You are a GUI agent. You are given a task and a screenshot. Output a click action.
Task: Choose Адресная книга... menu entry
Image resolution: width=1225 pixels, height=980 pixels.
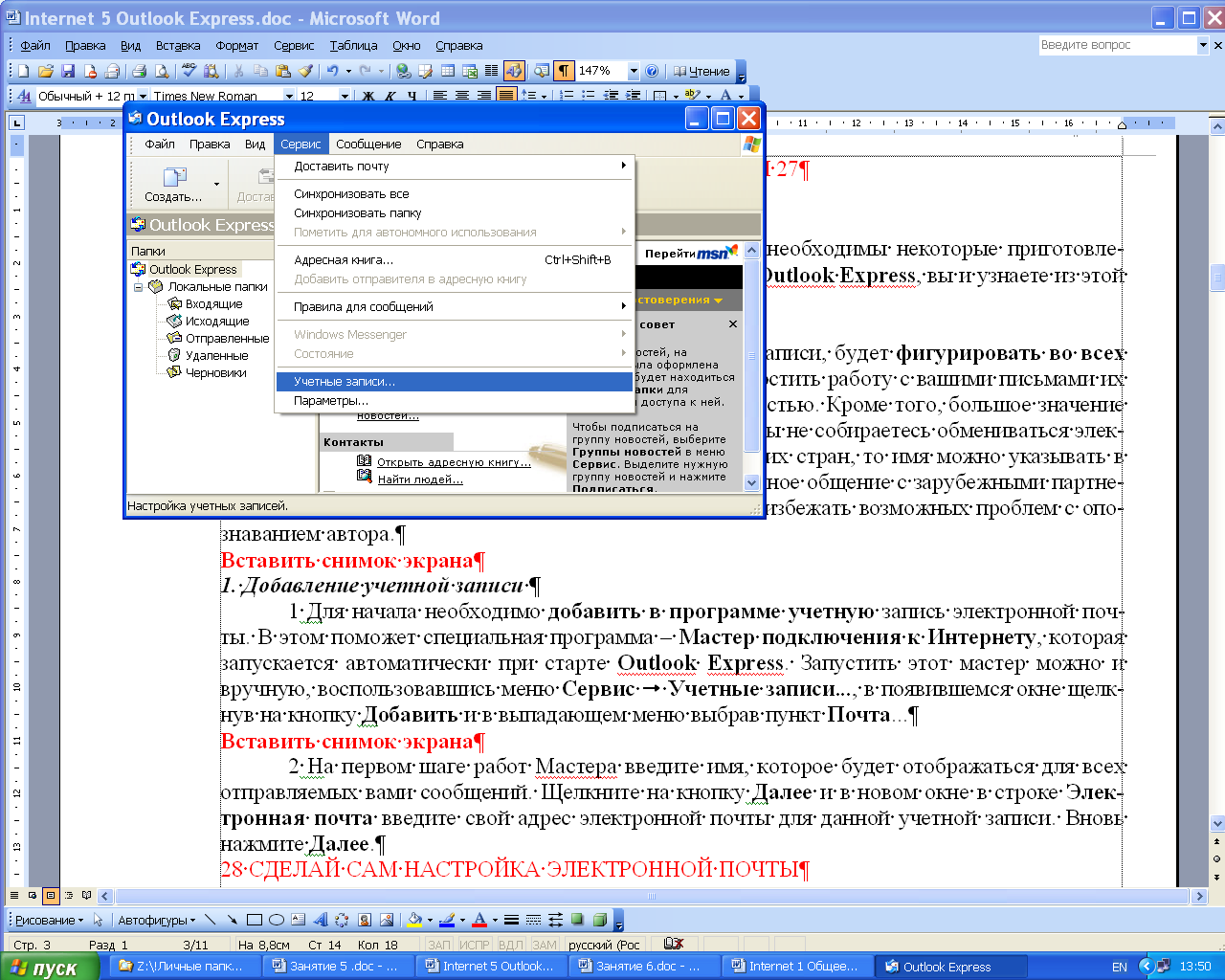[x=455, y=259]
